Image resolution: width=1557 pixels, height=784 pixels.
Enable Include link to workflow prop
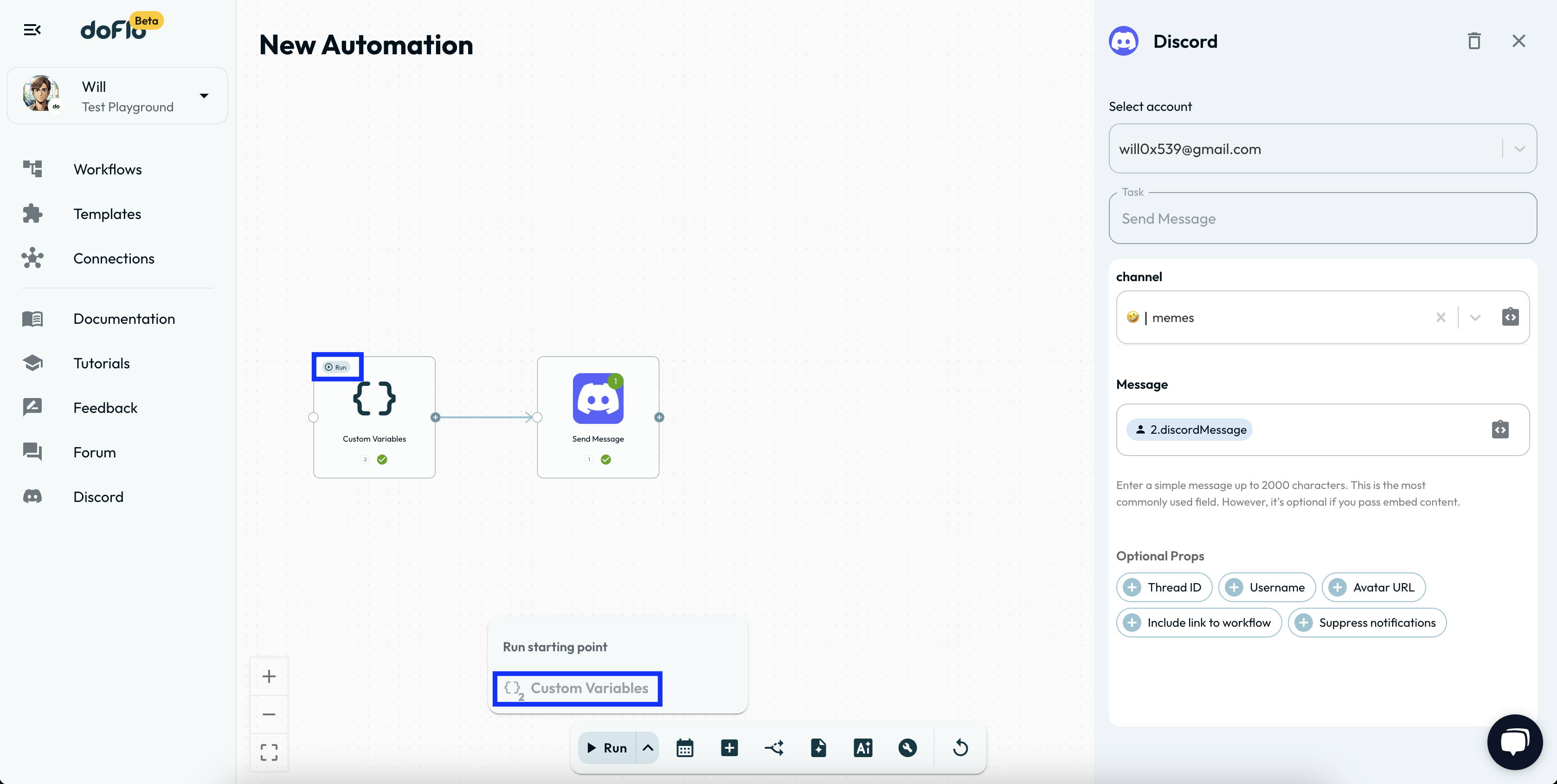(x=1198, y=623)
